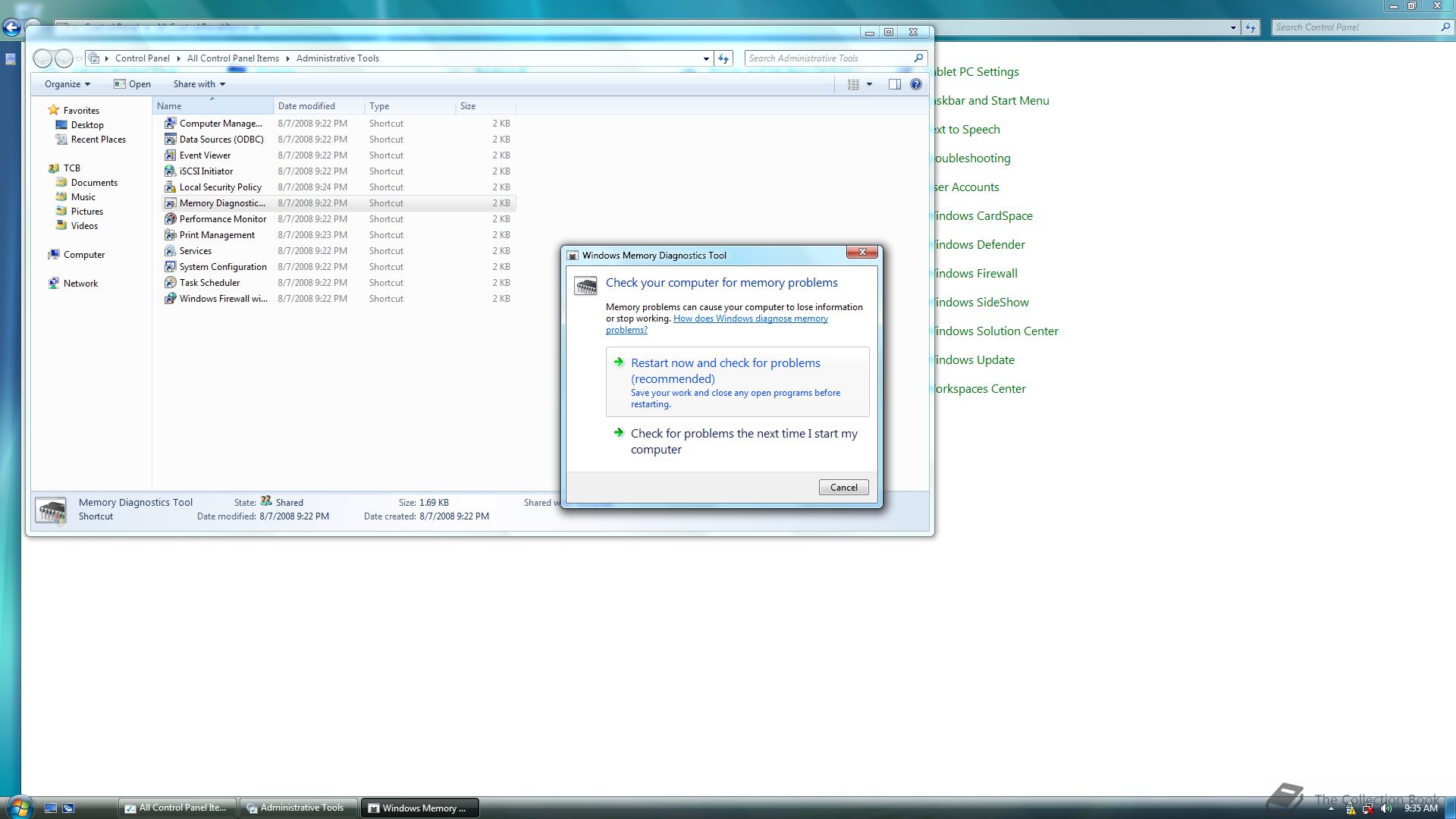The height and width of the screenshot is (819, 1456).
Task: Switch to Administrative Tools taskbar button
Action: [x=299, y=808]
